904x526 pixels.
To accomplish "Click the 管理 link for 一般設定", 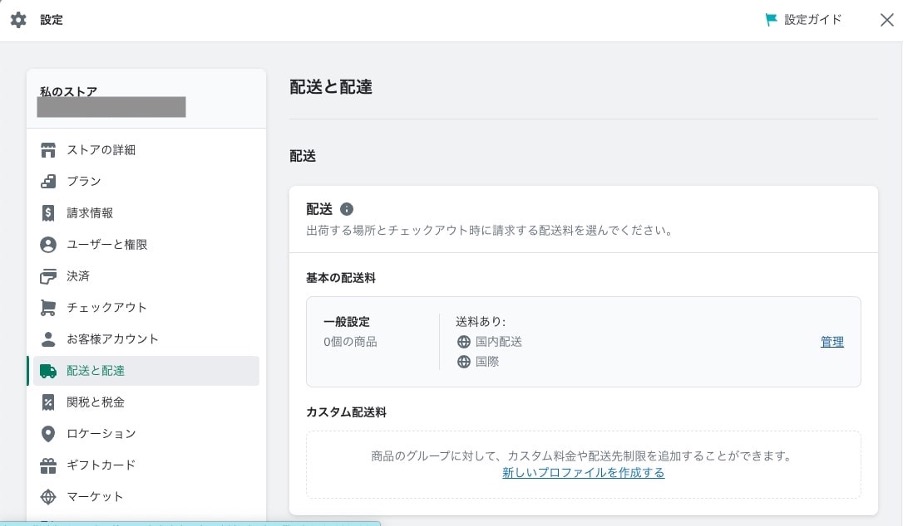I will 832,342.
